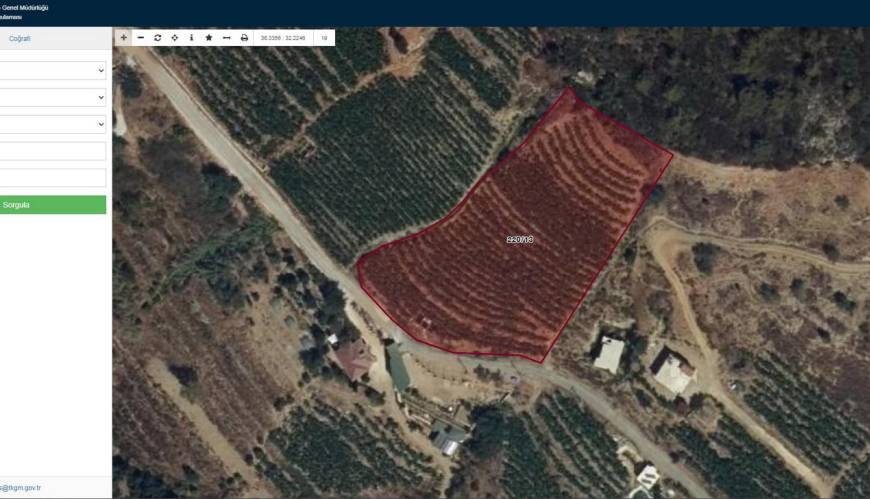Image resolution: width=870 pixels, height=499 pixels.
Task: Focus the first empty text field
Action: (53, 151)
